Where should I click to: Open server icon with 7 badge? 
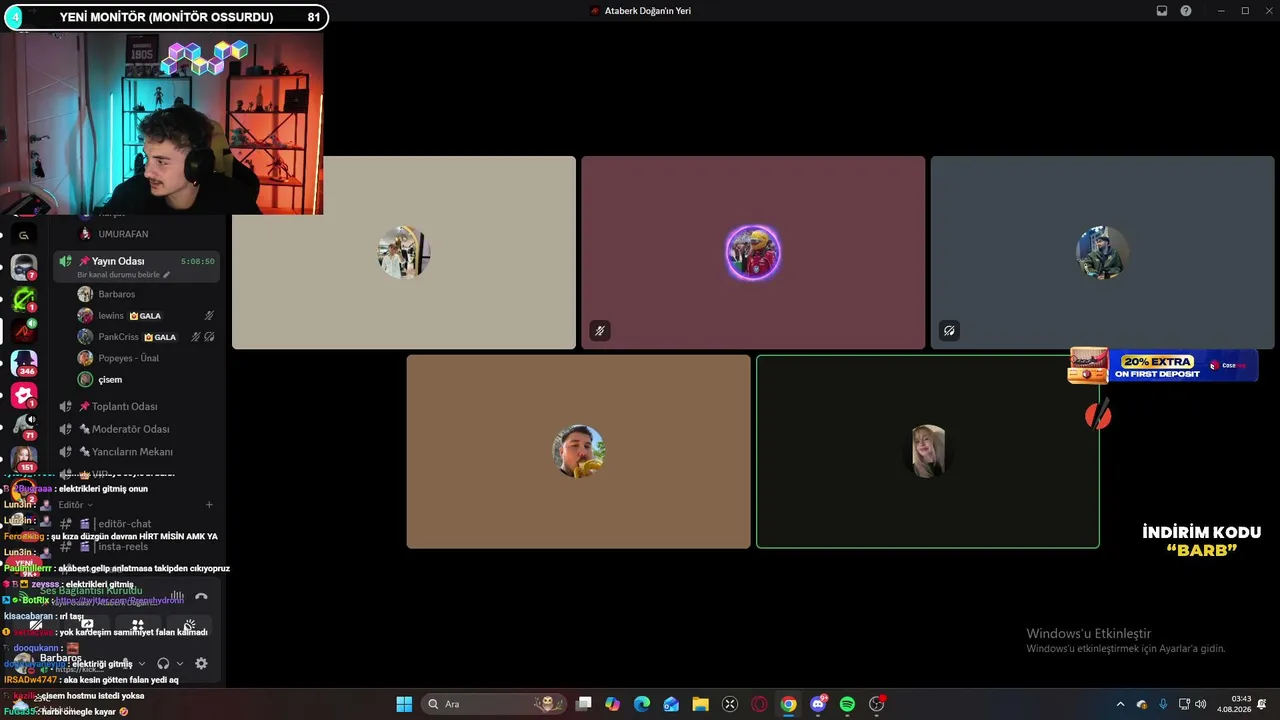pyautogui.click(x=24, y=267)
